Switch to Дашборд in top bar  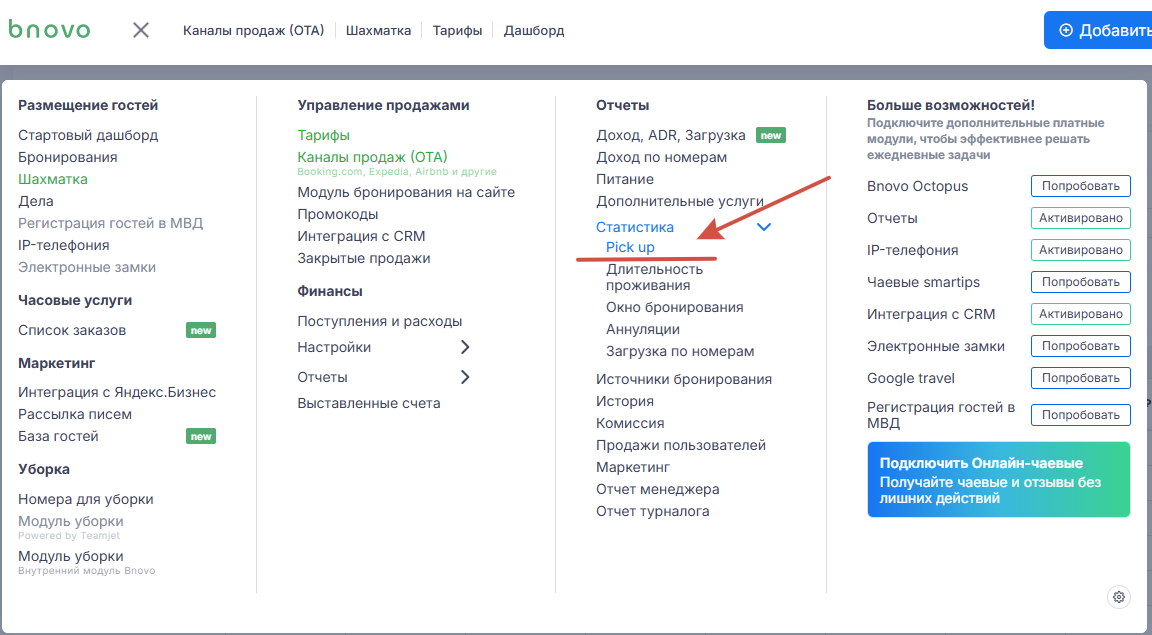tap(534, 30)
